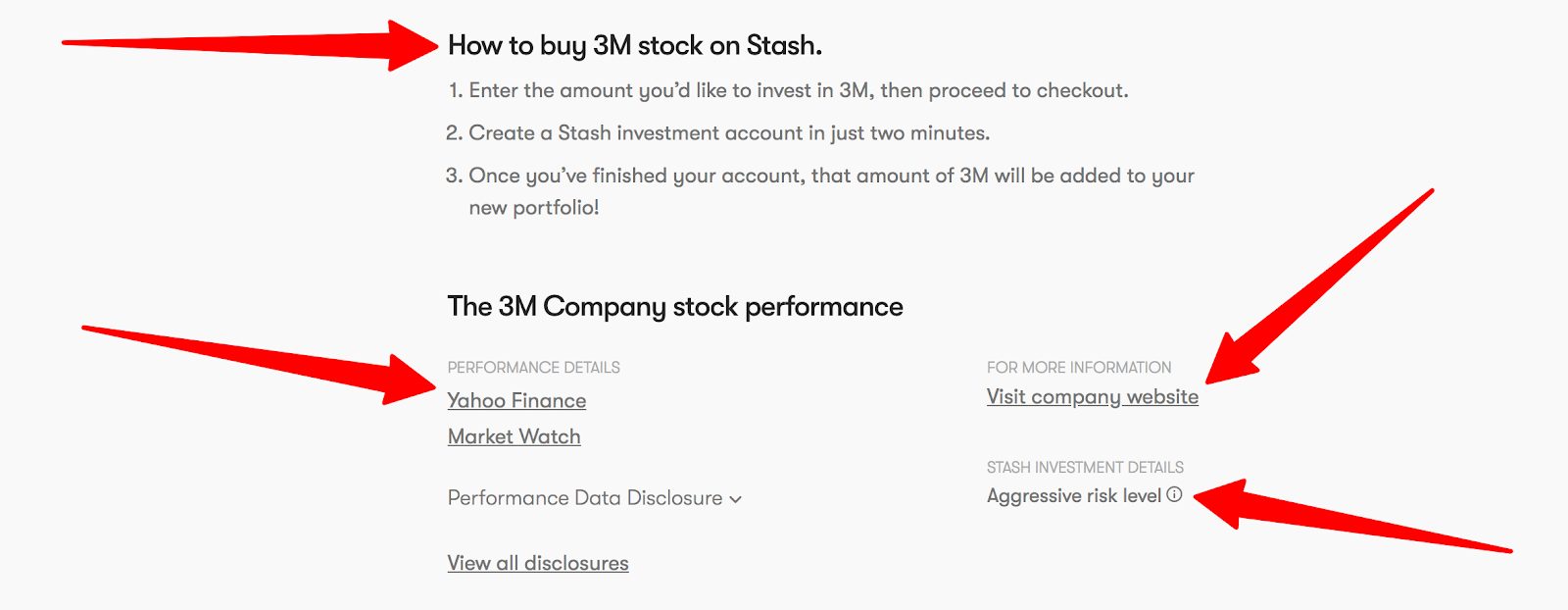The image size is (1568, 610).
Task: Click the red arrow pointing at Yahoo Finance
Action: [260, 364]
